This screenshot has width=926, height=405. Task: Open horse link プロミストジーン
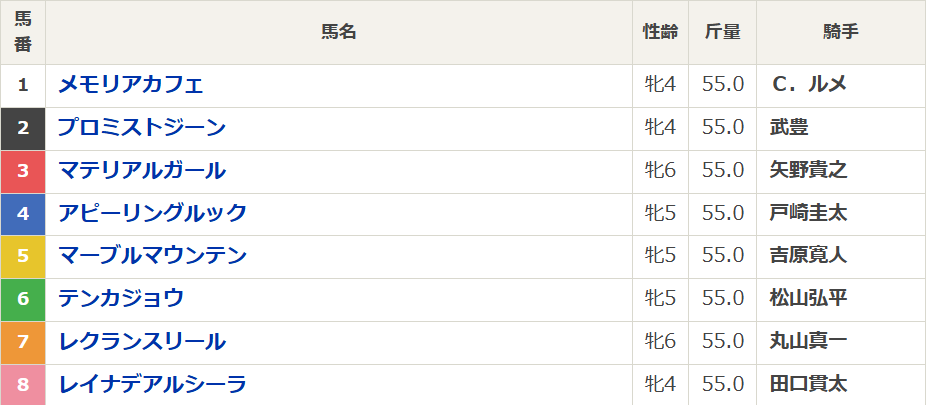point(142,128)
